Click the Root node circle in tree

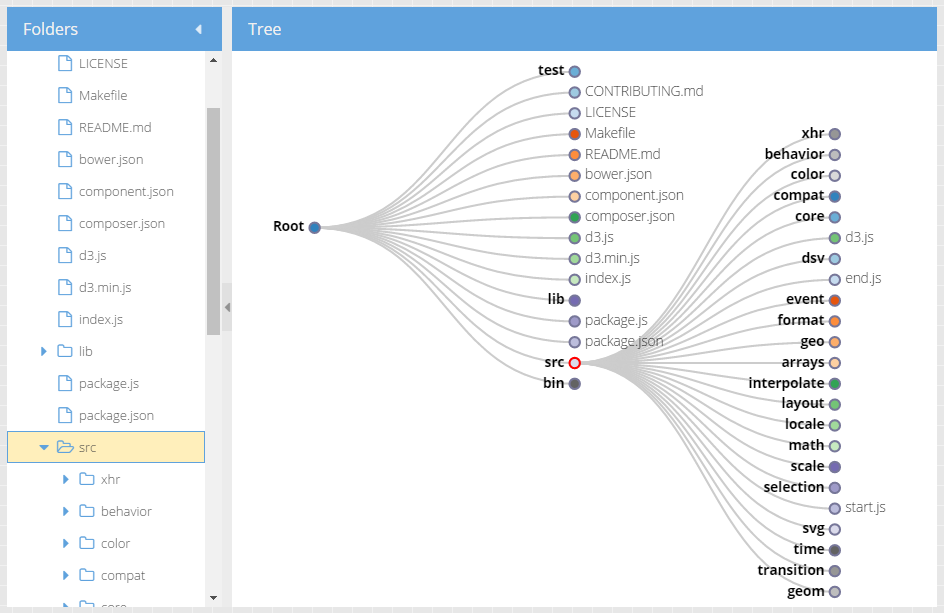click(x=314, y=227)
